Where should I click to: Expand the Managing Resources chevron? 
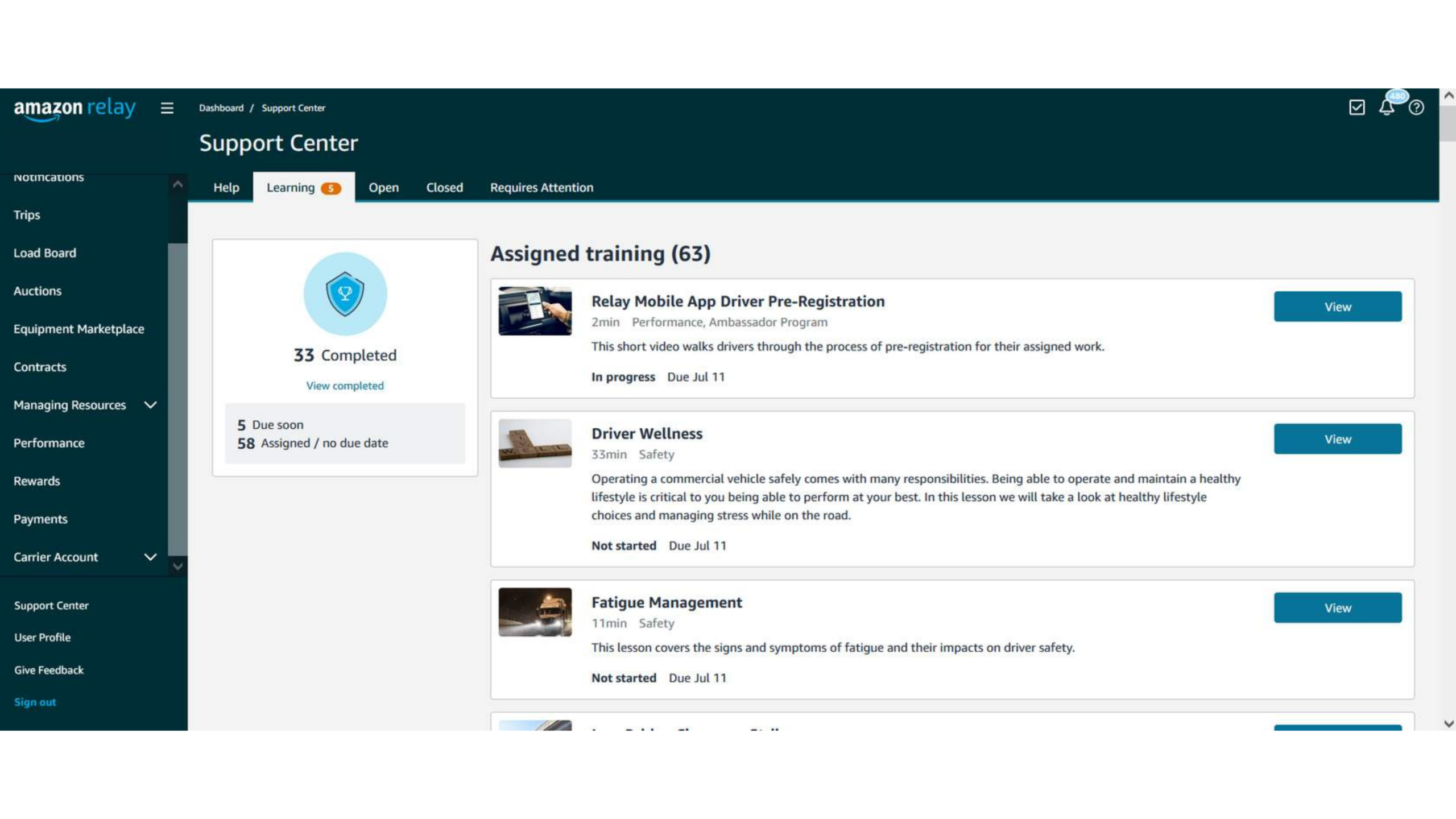click(150, 405)
